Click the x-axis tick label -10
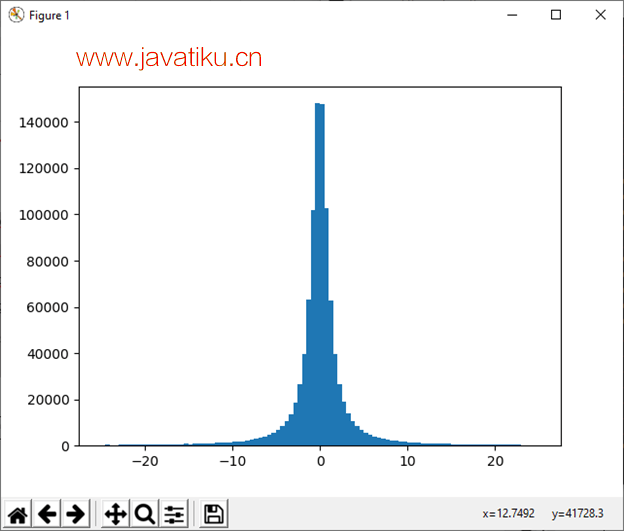 click(233, 461)
